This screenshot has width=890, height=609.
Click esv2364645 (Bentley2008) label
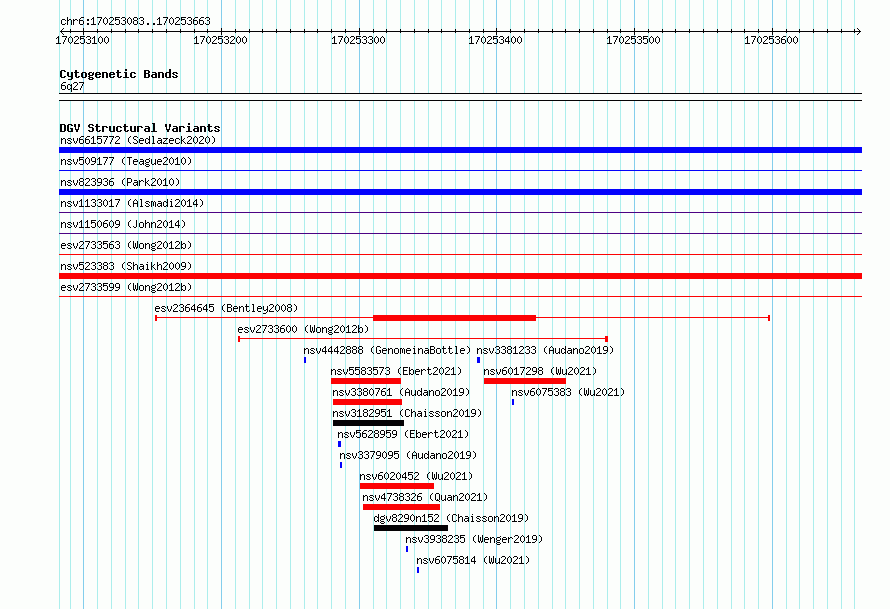coord(226,308)
